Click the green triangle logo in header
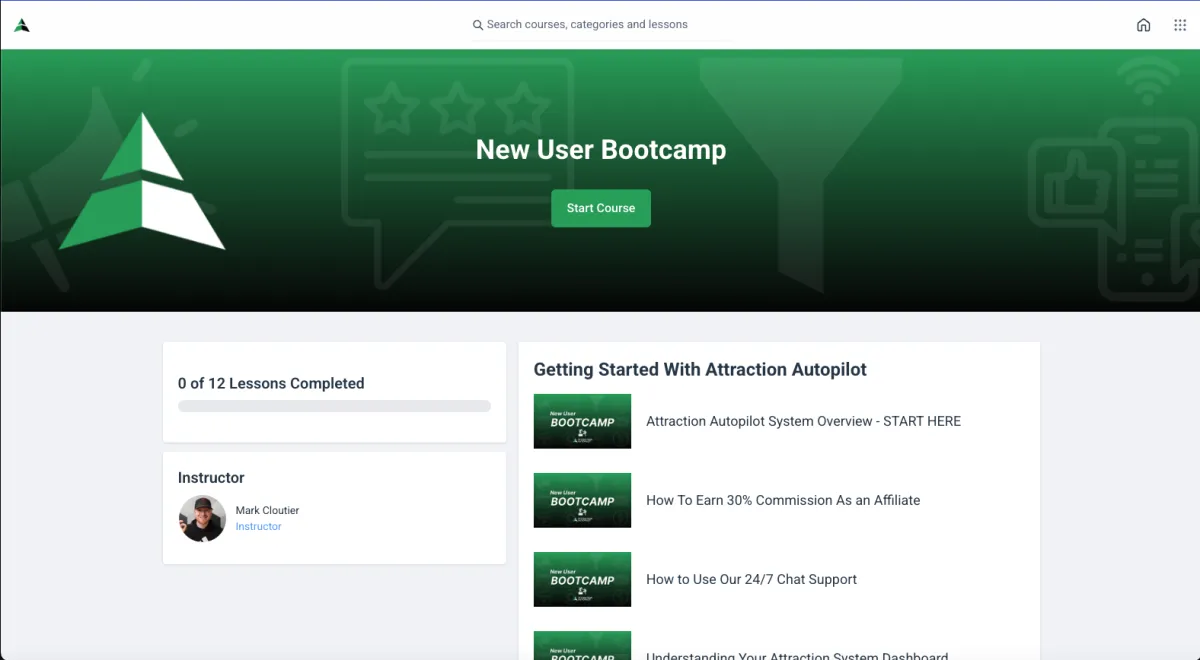 pyautogui.click(x=22, y=25)
